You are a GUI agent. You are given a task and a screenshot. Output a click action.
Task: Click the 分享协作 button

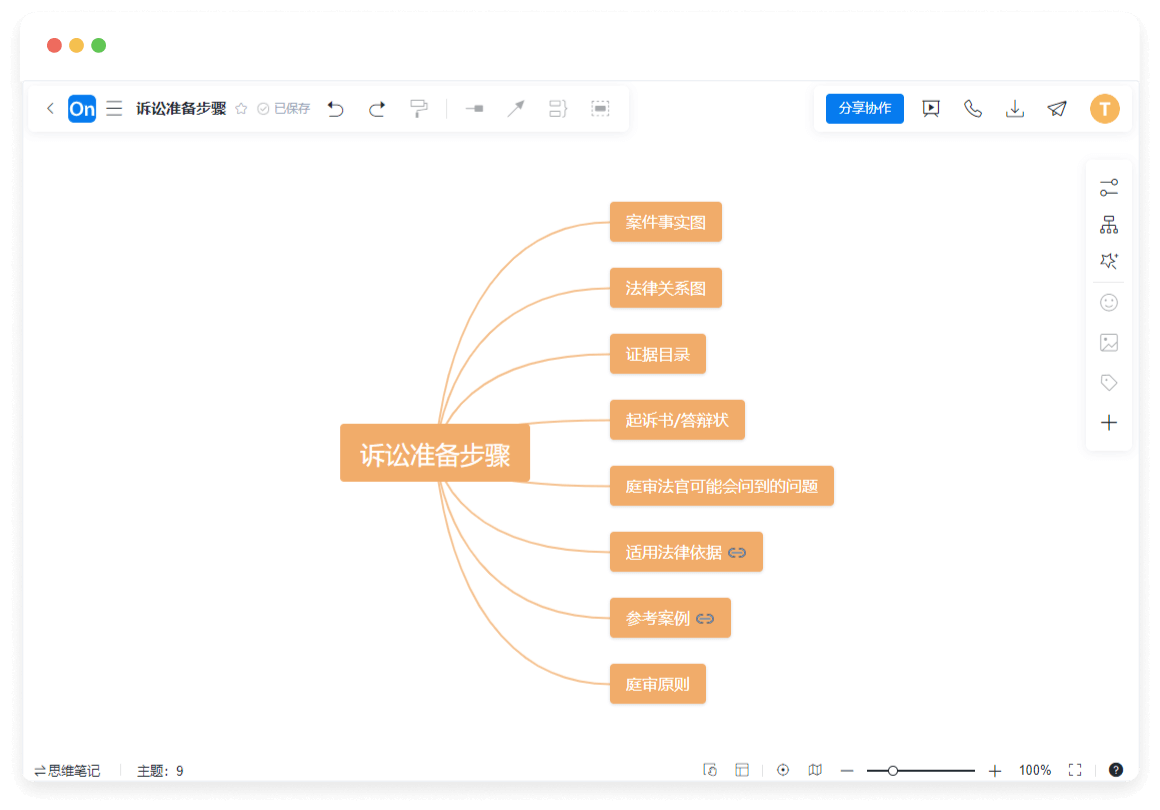pos(864,108)
